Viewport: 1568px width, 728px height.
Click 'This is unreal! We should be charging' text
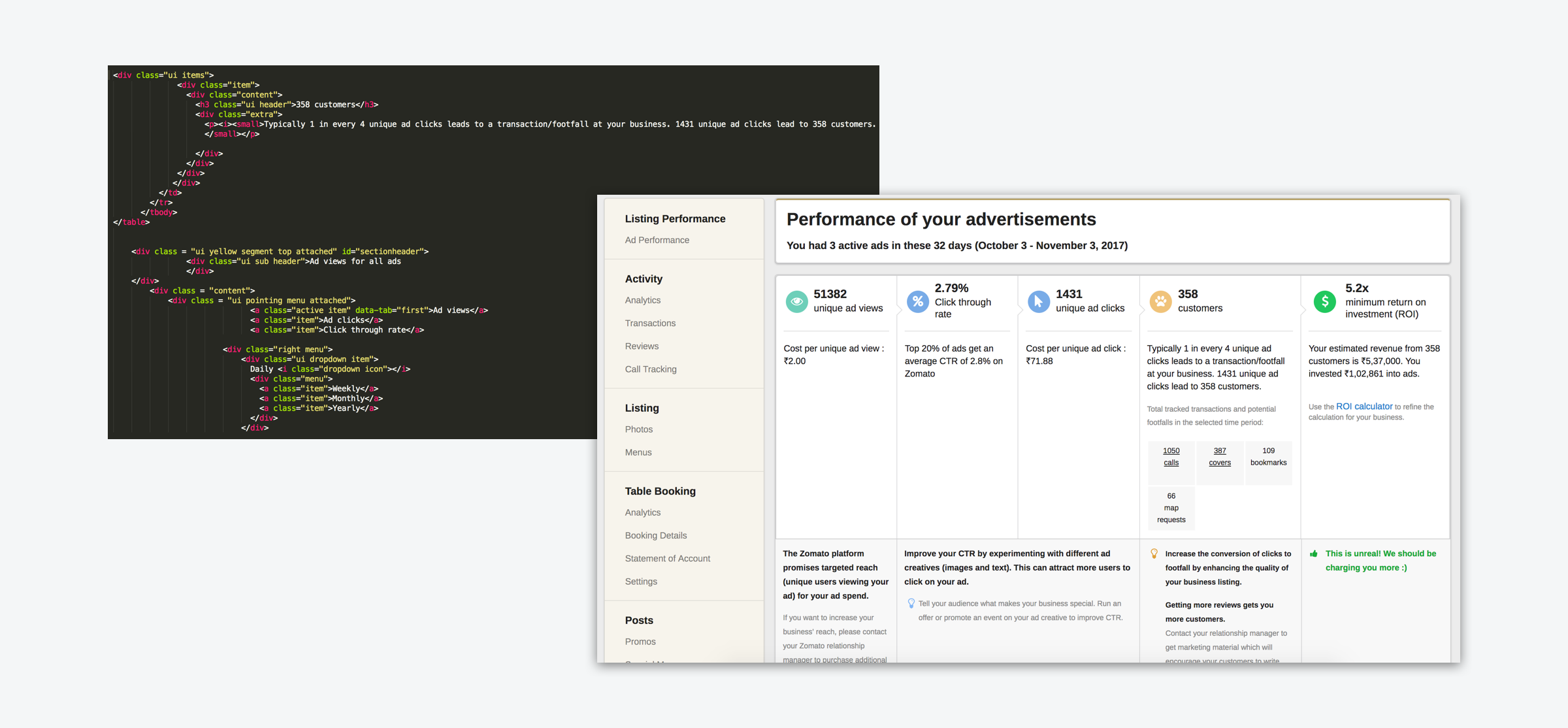(1380, 560)
